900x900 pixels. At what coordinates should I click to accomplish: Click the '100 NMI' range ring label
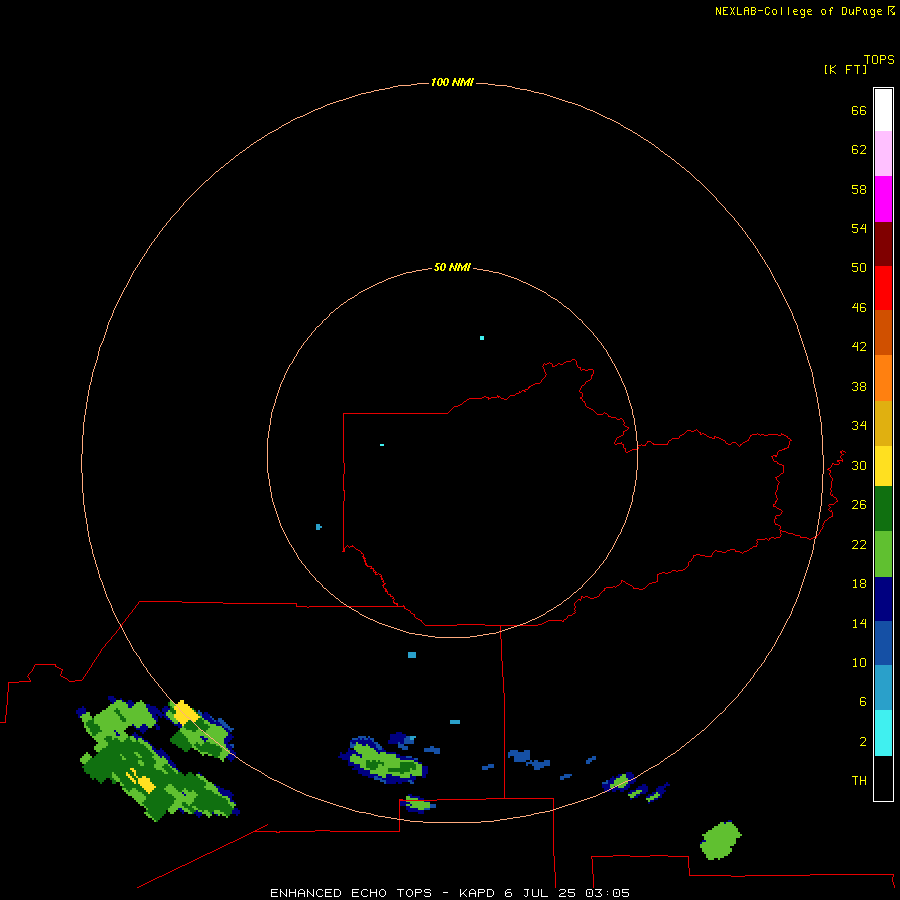[x=452, y=82]
